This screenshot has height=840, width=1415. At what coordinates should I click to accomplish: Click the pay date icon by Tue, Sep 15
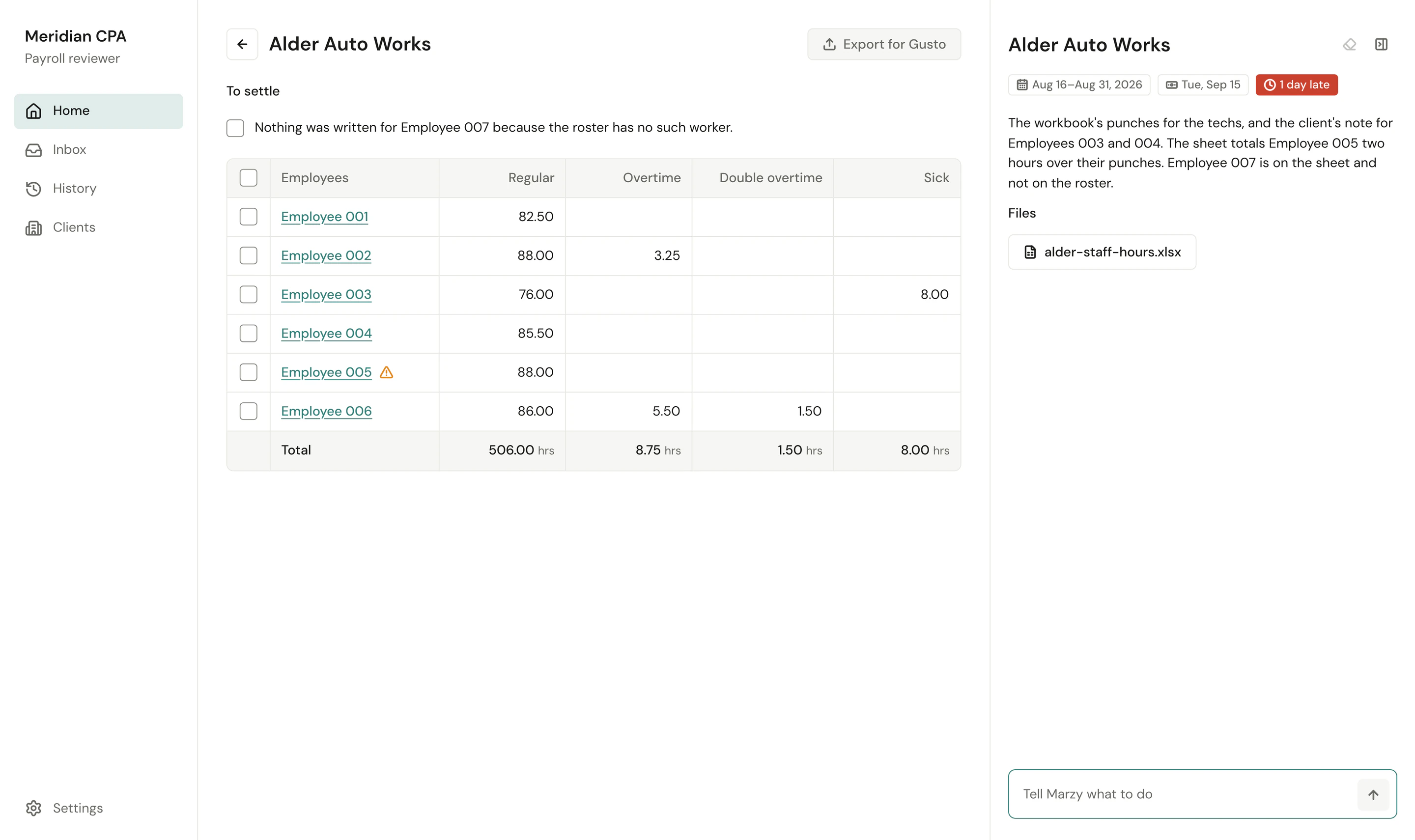[1172, 85]
